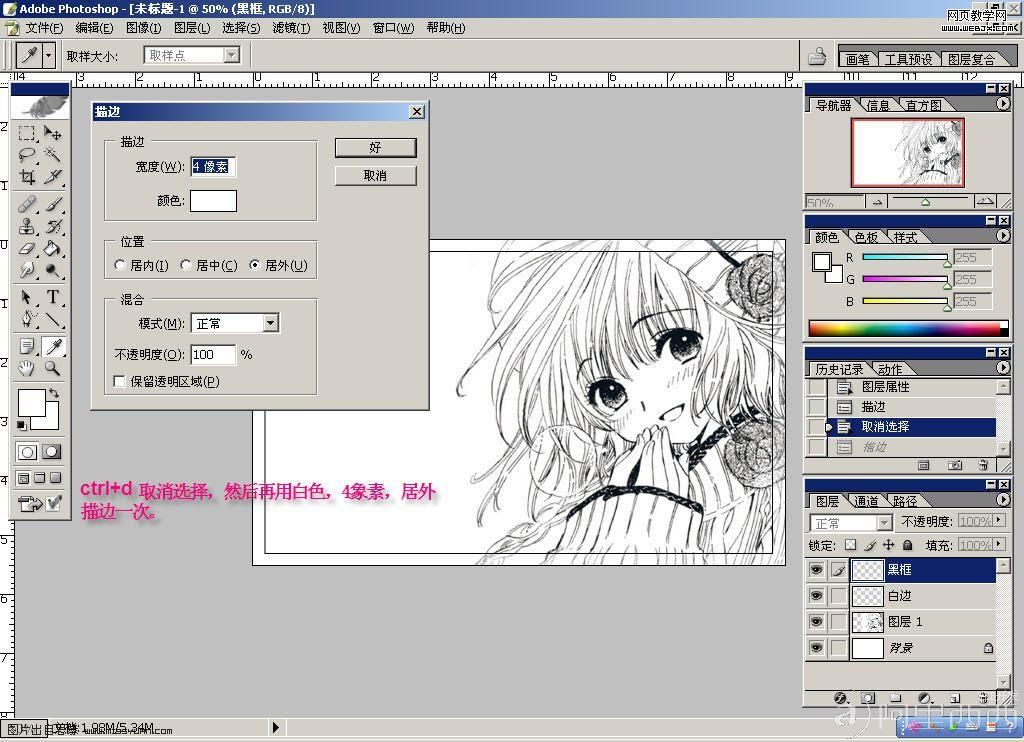1024x742 pixels.
Task: Reset to default black and white colors
Action: [x=22, y=425]
